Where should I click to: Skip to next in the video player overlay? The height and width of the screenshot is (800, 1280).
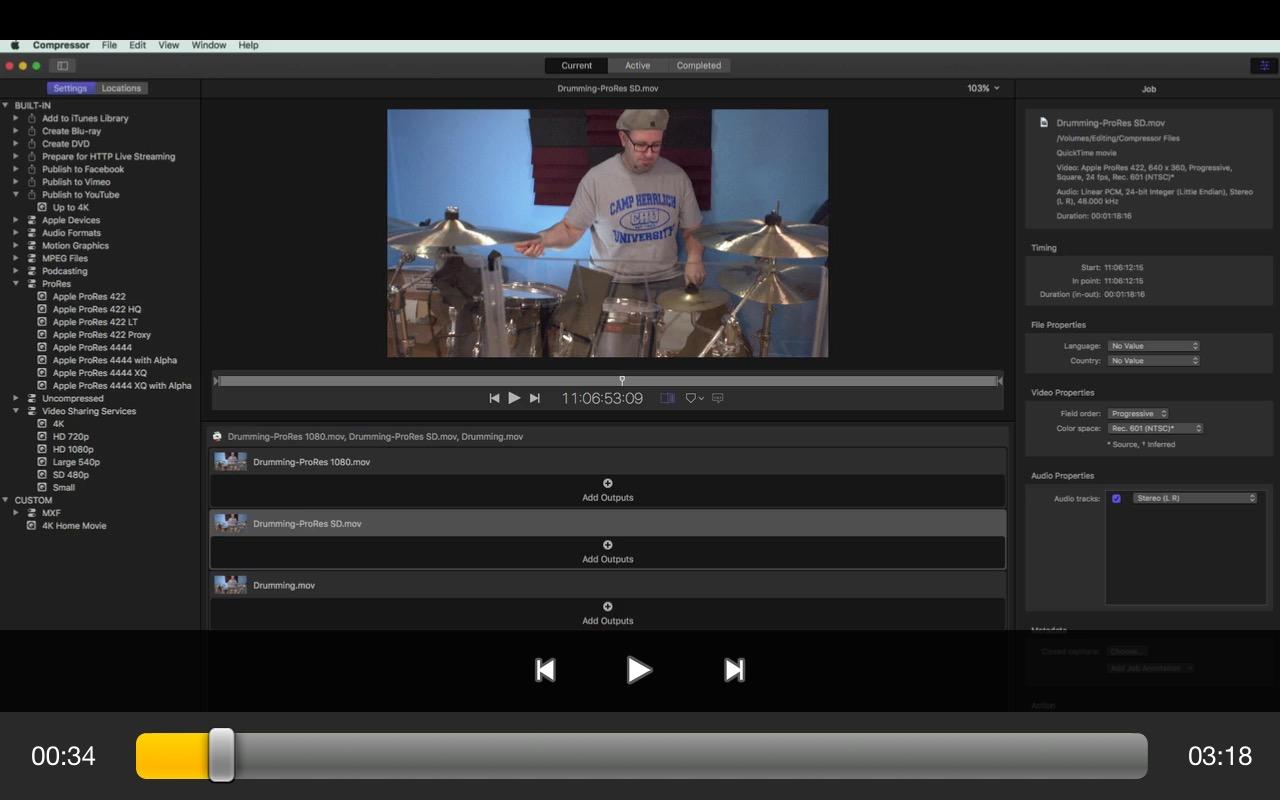click(x=734, y=670)
